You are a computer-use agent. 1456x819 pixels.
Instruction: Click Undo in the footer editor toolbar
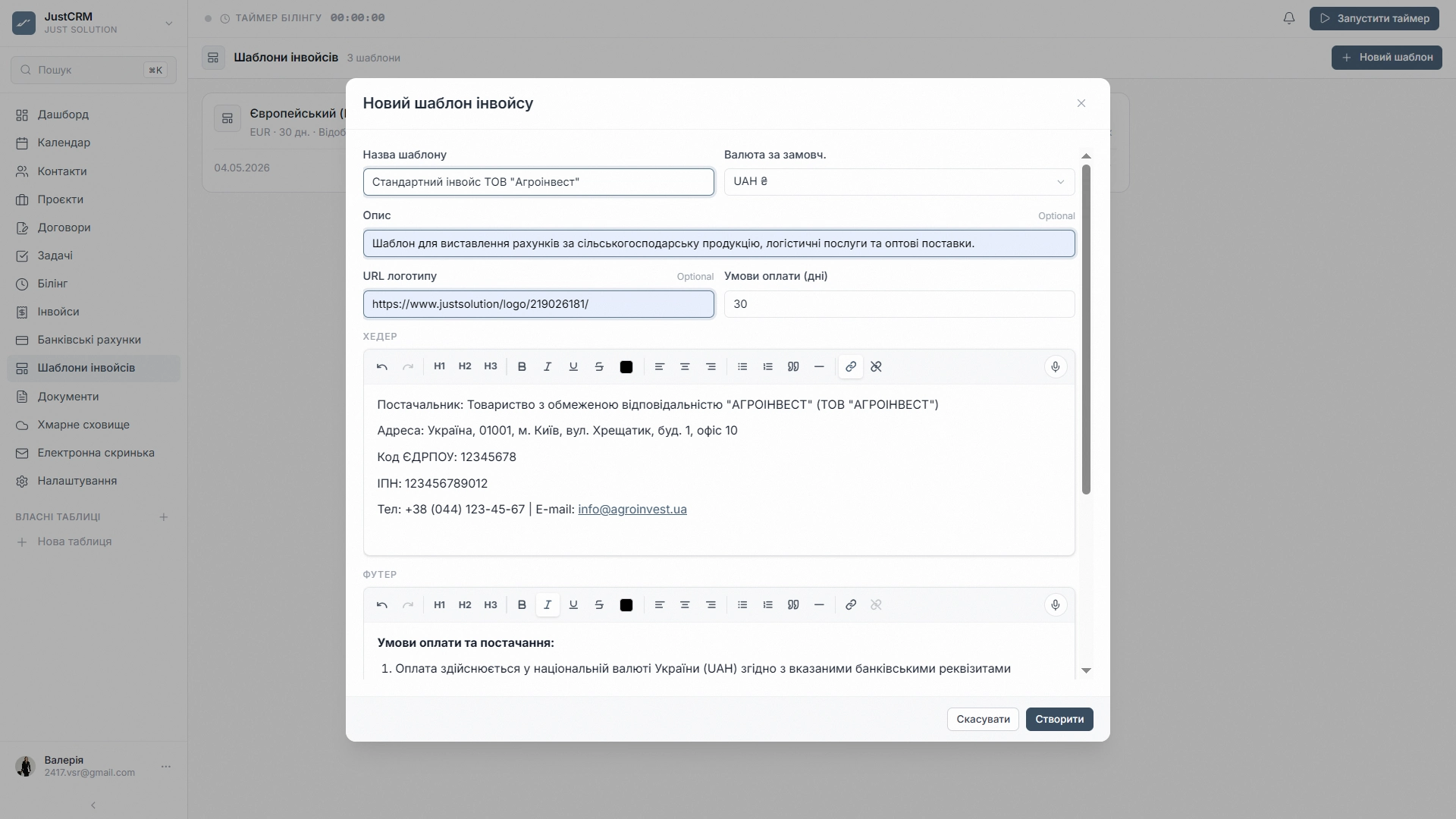pyautogui.click(x=382, y=605)
